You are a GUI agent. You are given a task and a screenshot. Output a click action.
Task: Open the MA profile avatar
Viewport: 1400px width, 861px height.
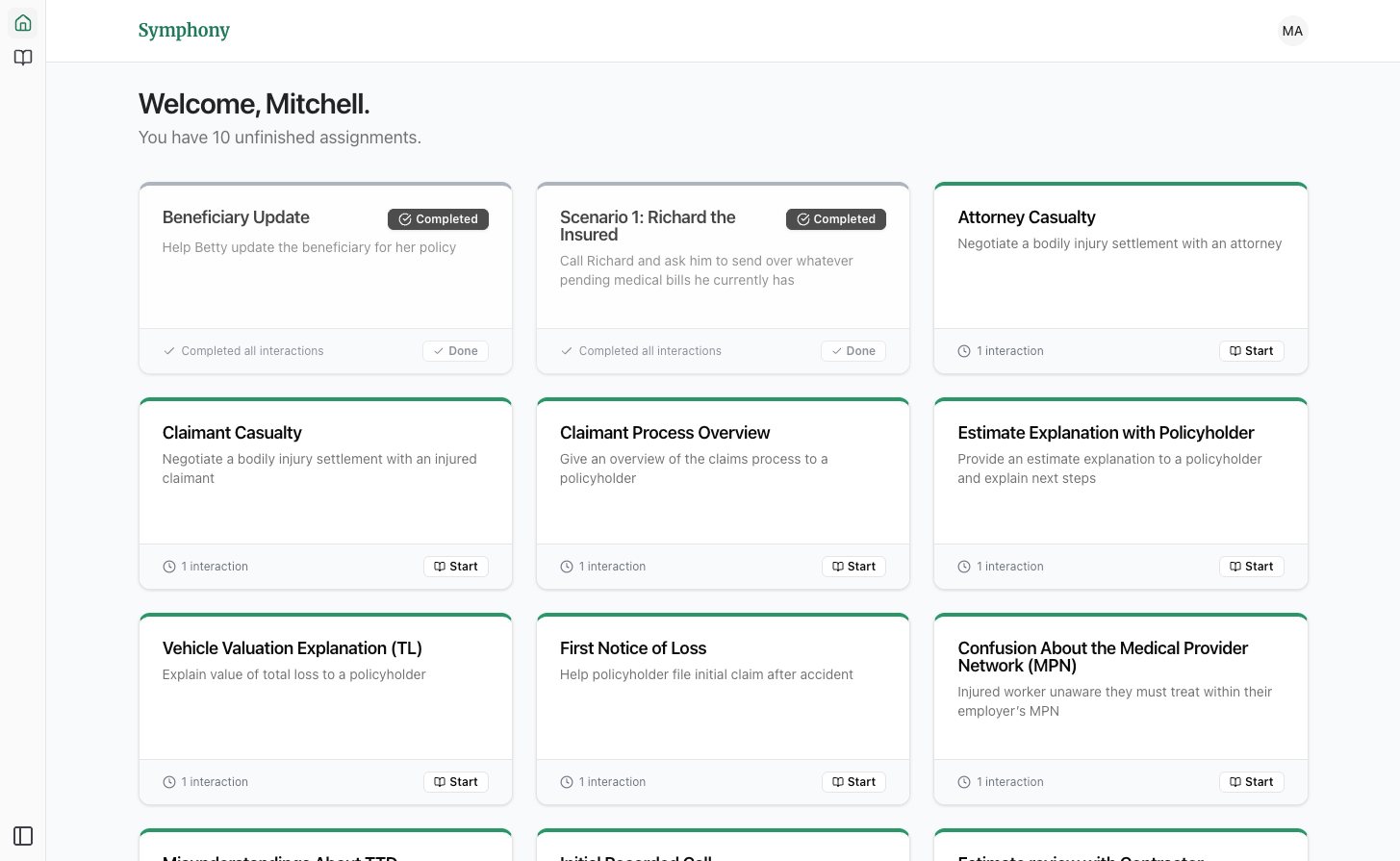point(1292,31)
